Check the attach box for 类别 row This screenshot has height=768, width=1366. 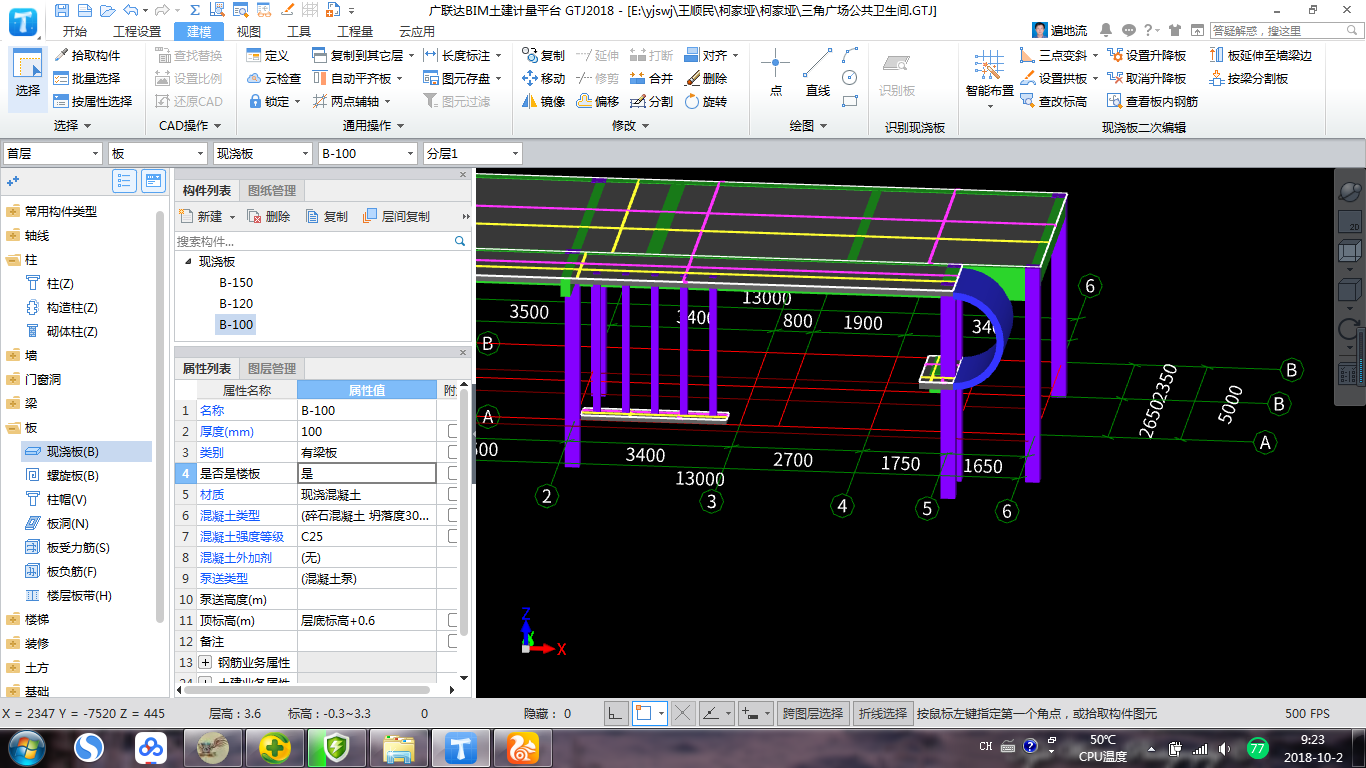[453, 452]
